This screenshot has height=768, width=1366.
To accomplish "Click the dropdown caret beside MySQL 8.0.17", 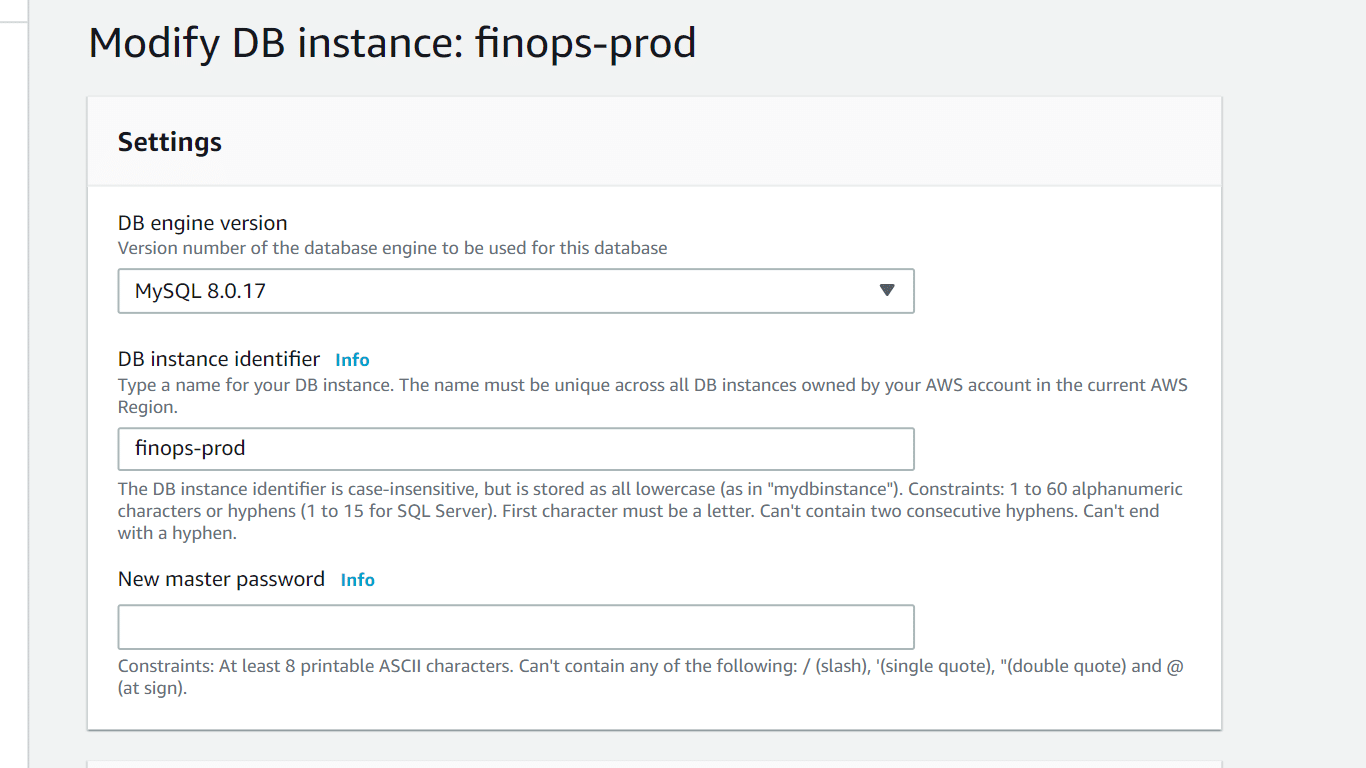I will click(886, 291).
